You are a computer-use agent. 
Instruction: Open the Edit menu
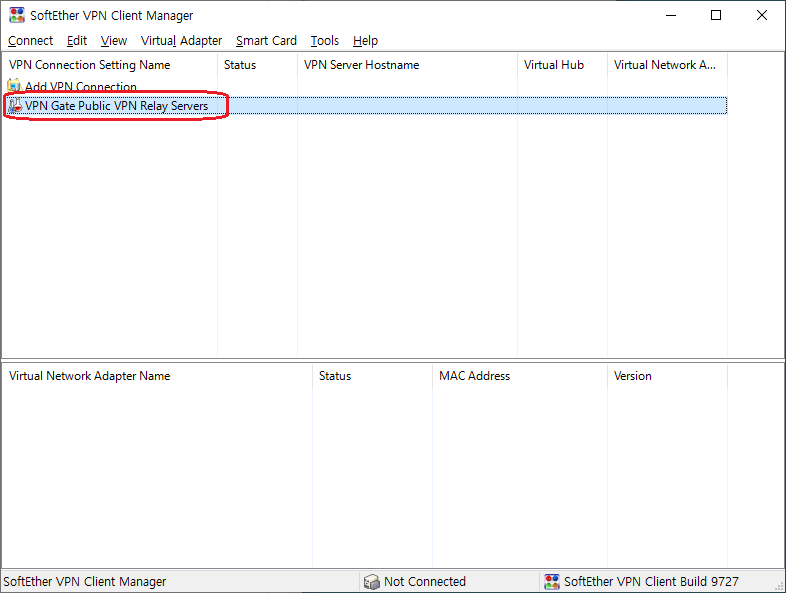click(77, 41)
